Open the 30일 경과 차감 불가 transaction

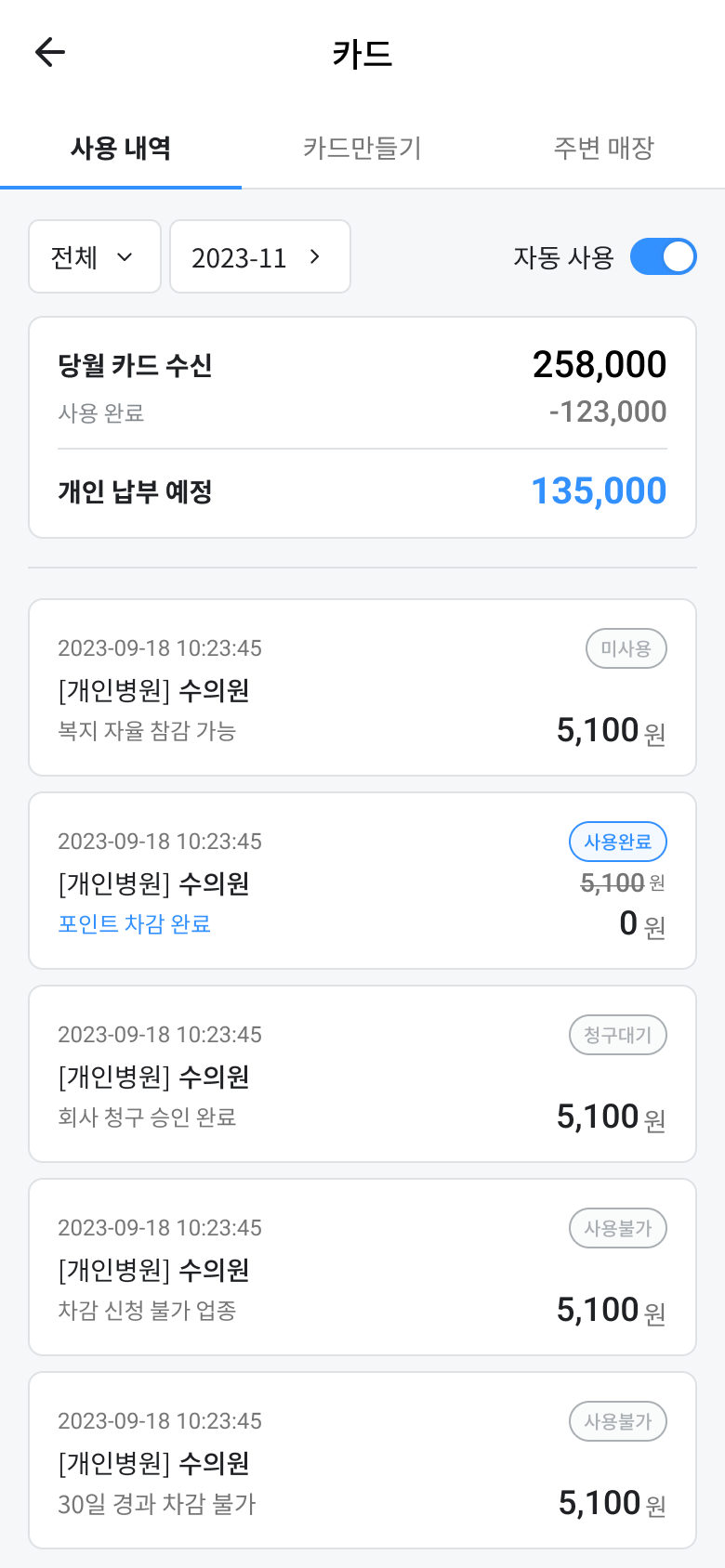pos(362,1460)
